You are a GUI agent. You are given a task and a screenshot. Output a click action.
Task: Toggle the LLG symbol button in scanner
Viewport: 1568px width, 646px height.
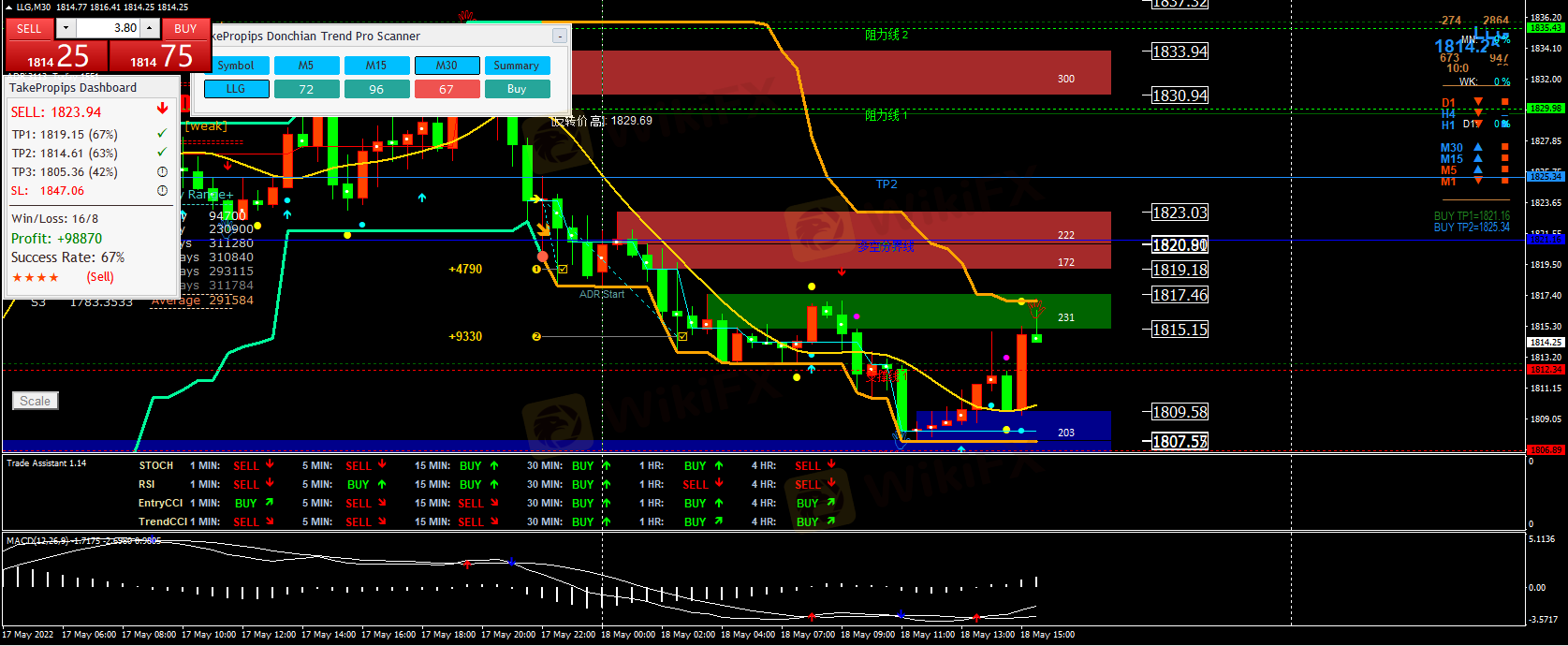point(236,89)
